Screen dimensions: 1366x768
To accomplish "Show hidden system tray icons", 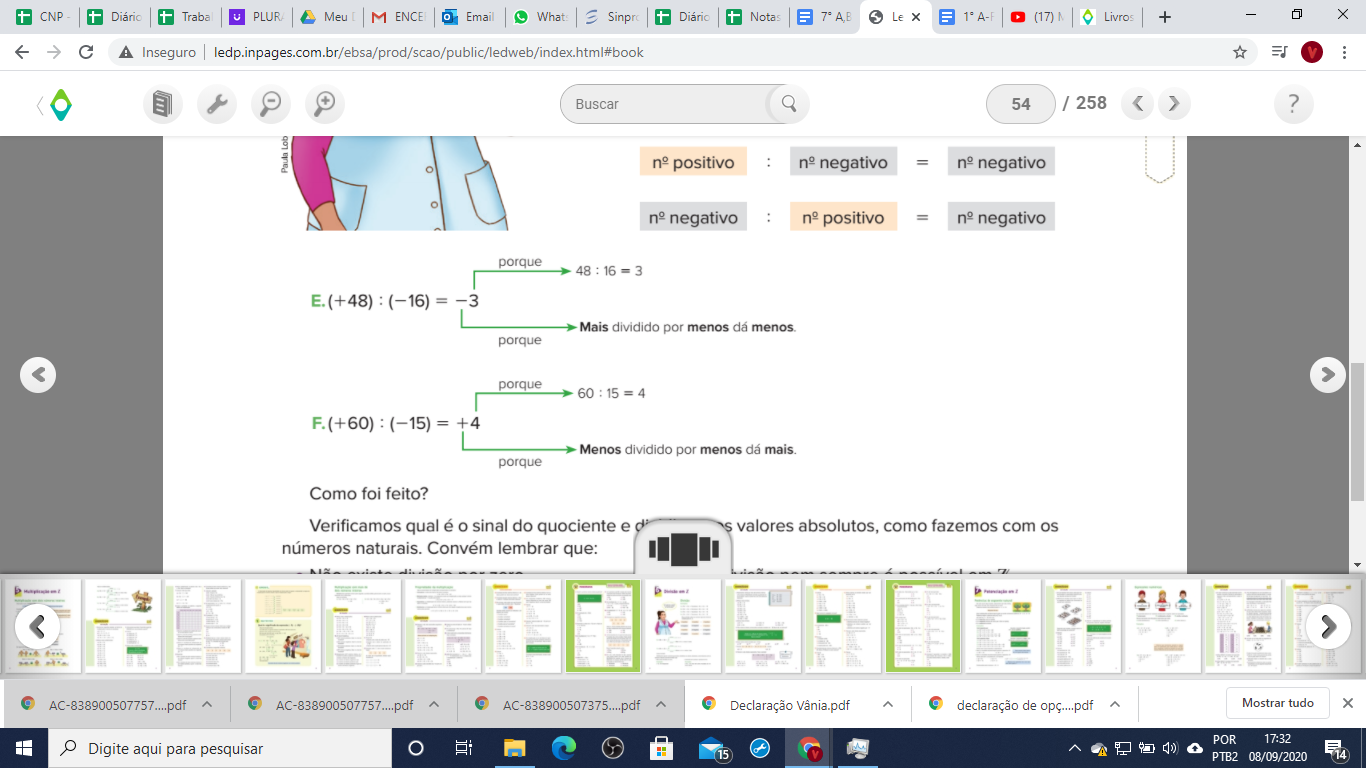I will click(1075, 748).
